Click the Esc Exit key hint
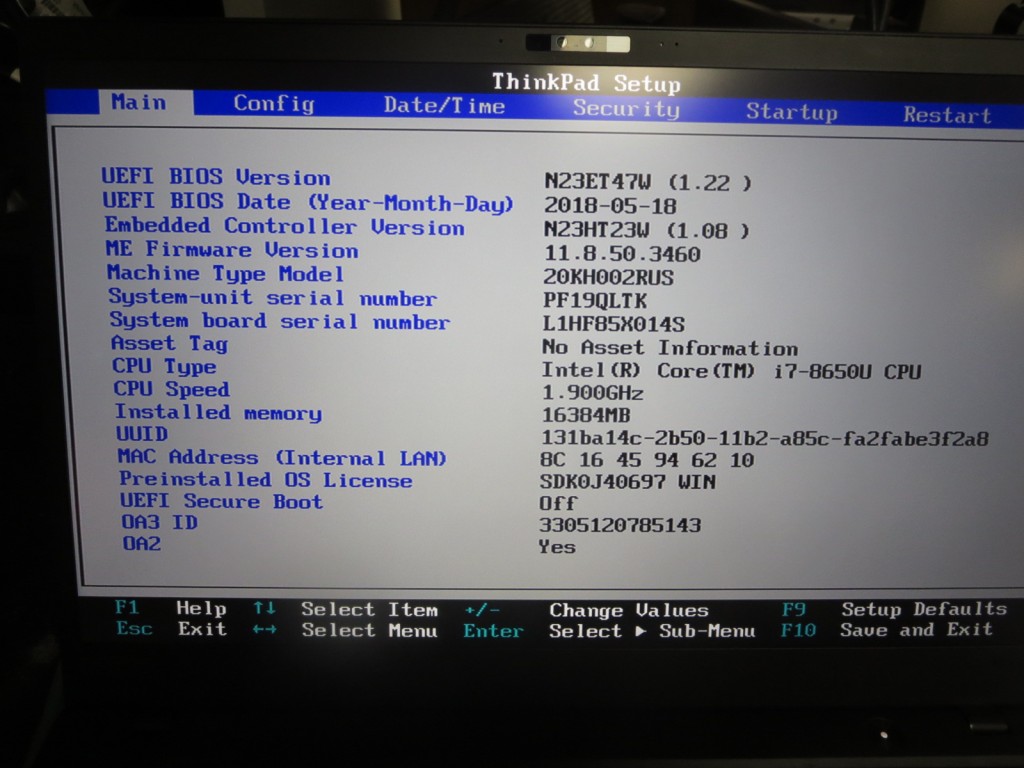The image size is (1024, 768). pos(172,629)
